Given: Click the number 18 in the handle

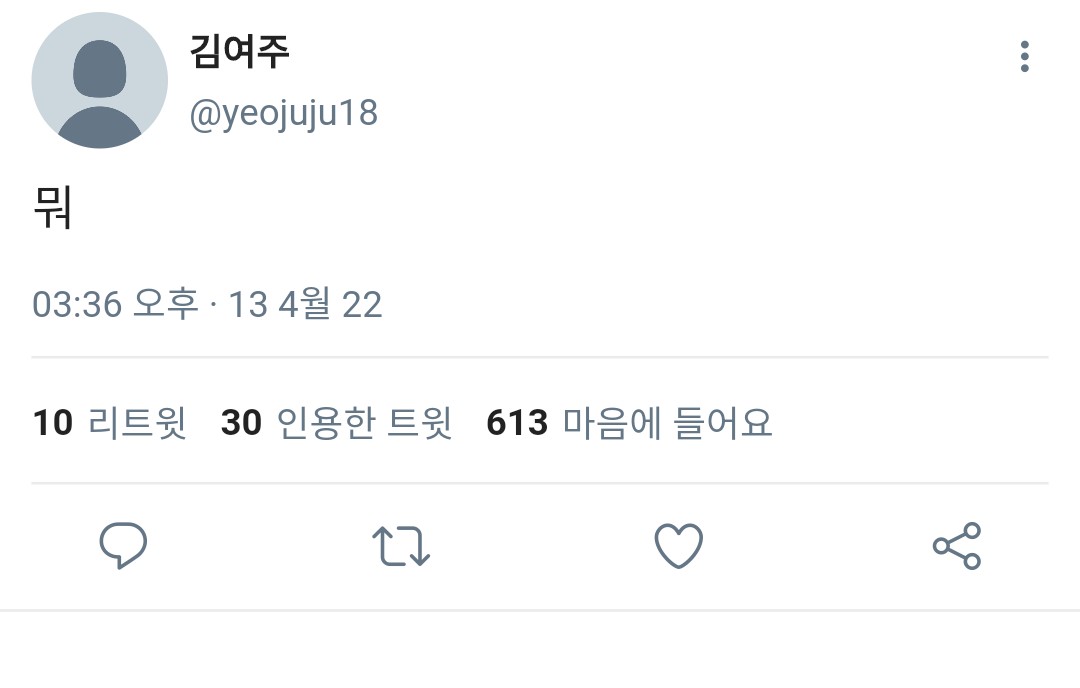Looking at the screenshot, I should (x=358, y=113).
